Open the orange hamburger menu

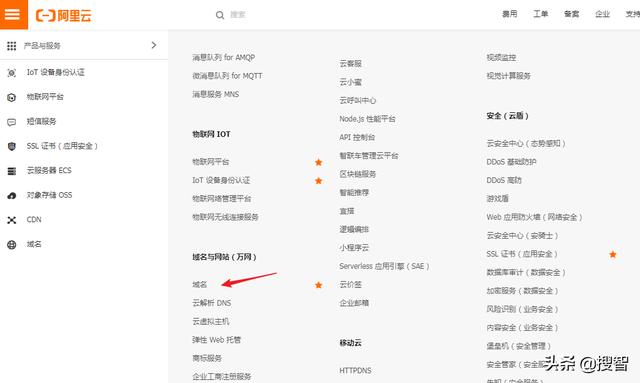(13, 14)
